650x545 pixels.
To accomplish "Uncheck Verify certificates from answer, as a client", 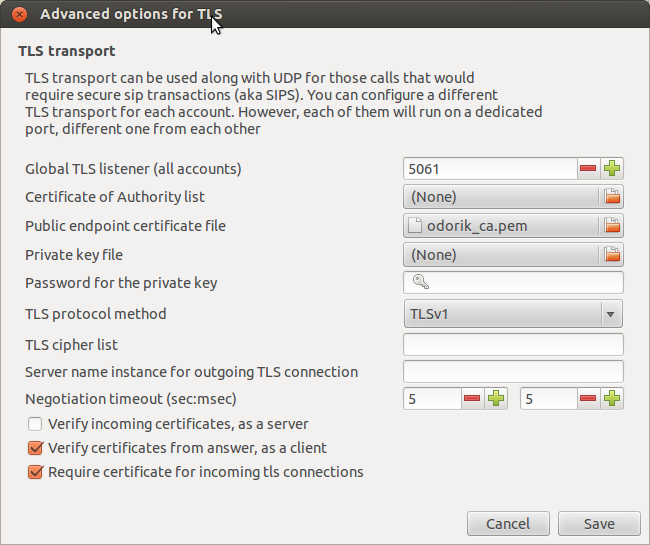I will point(36,448).
